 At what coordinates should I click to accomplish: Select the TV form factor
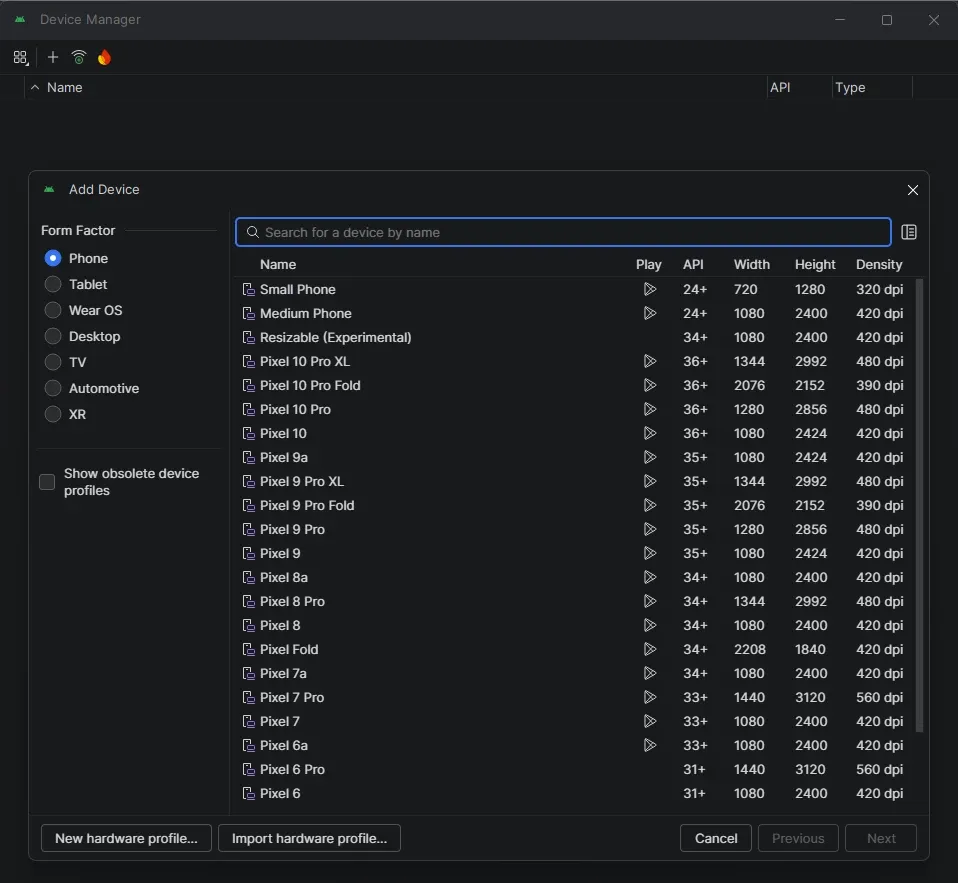[x=53, y=362]
